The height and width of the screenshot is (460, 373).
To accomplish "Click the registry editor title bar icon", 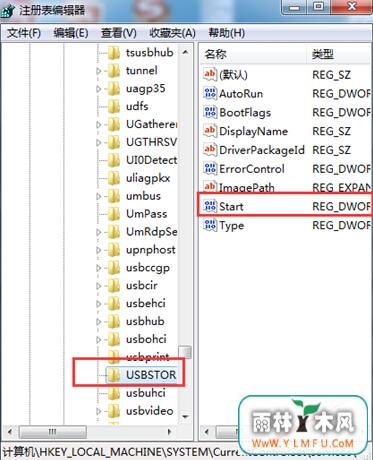I will [x=8, y=11].
